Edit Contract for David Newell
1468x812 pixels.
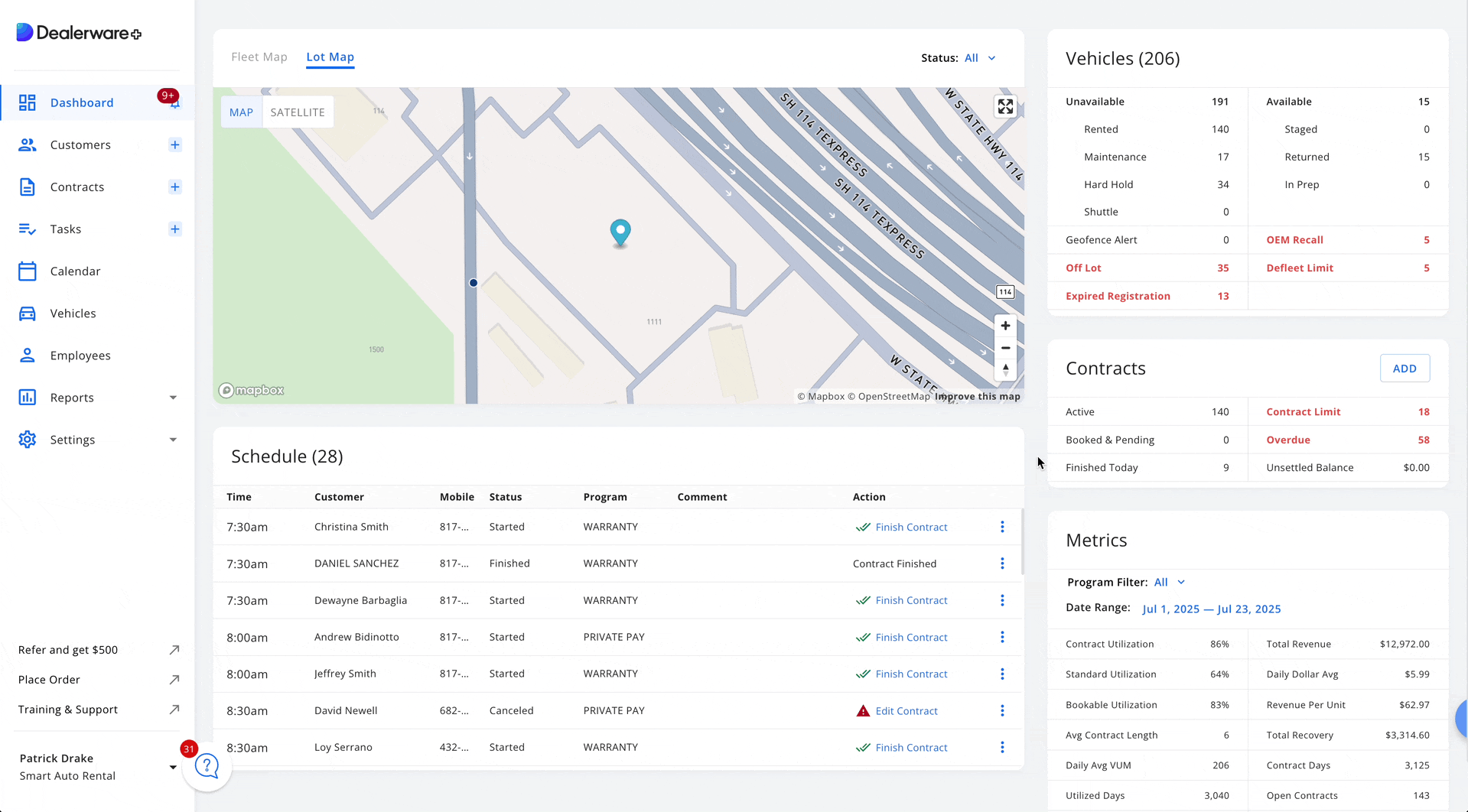click(x=897, y=710)
